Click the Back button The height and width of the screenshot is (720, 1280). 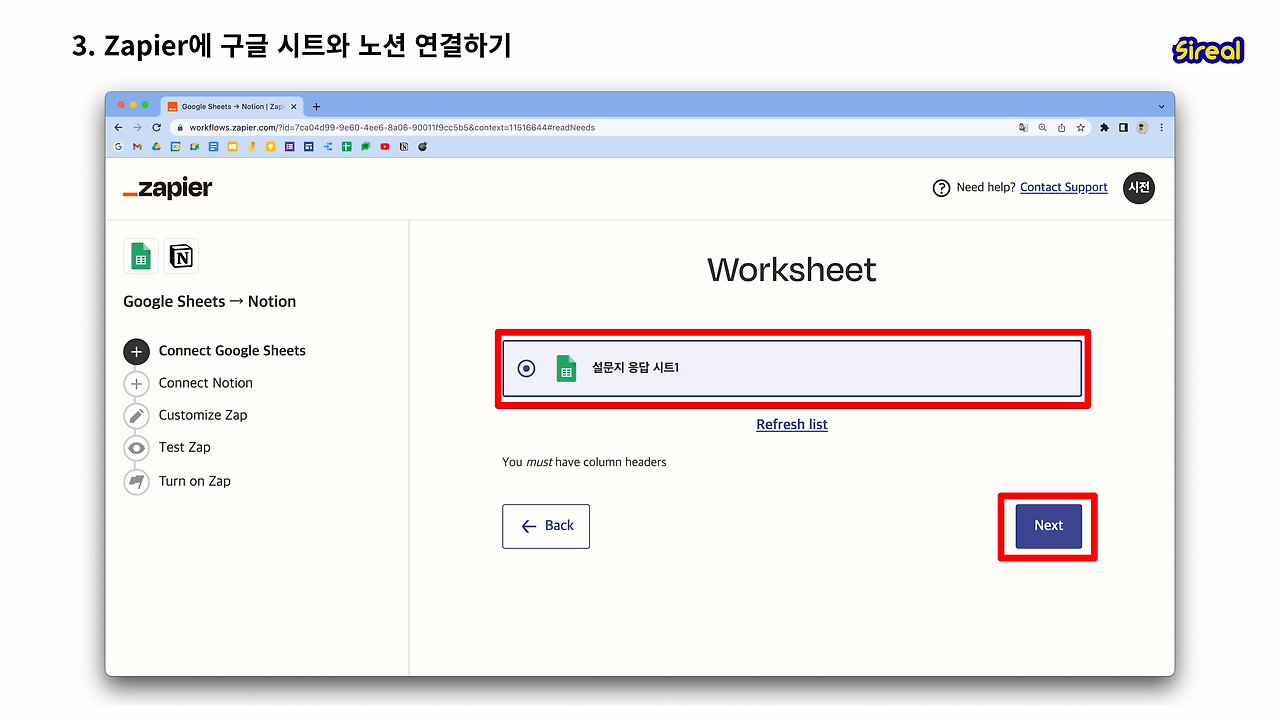pos(546,526)
